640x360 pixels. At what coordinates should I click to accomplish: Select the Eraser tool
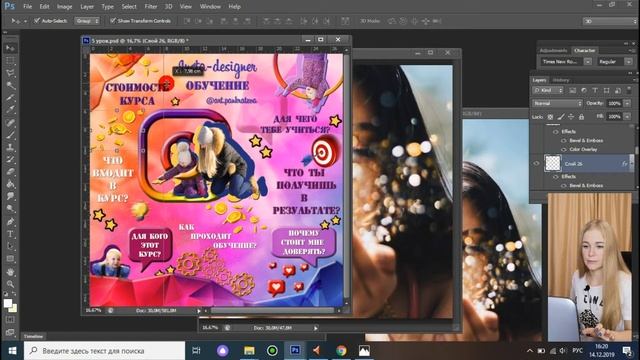point(10,172)
